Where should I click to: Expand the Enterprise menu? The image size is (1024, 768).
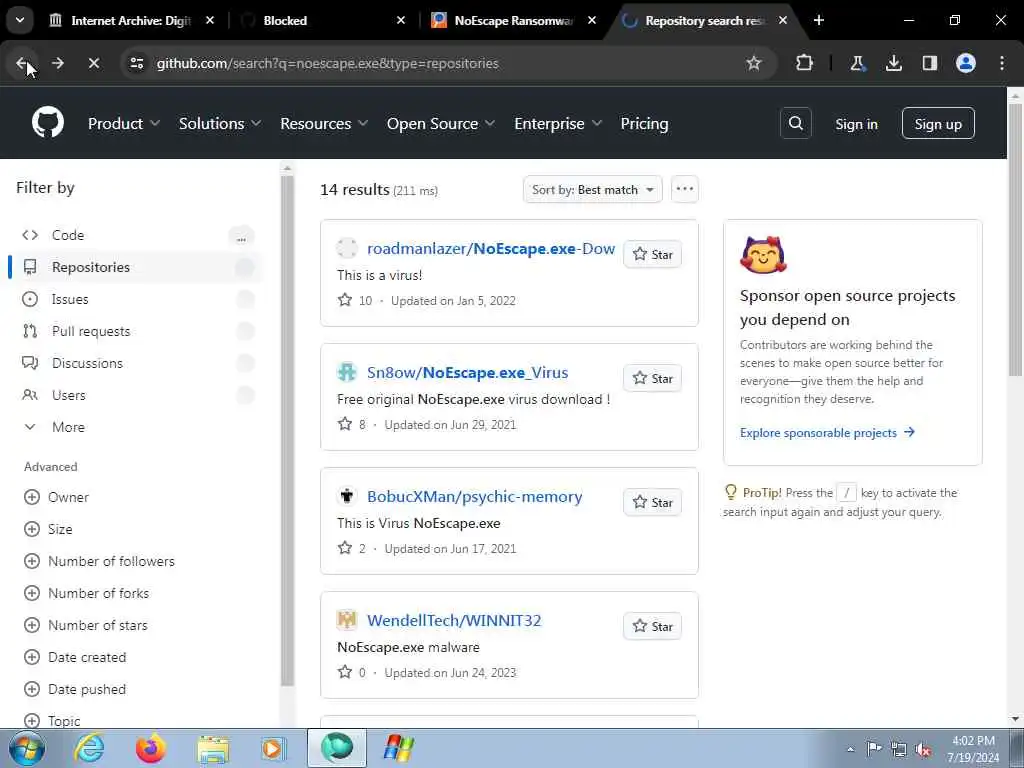point(558,123)
